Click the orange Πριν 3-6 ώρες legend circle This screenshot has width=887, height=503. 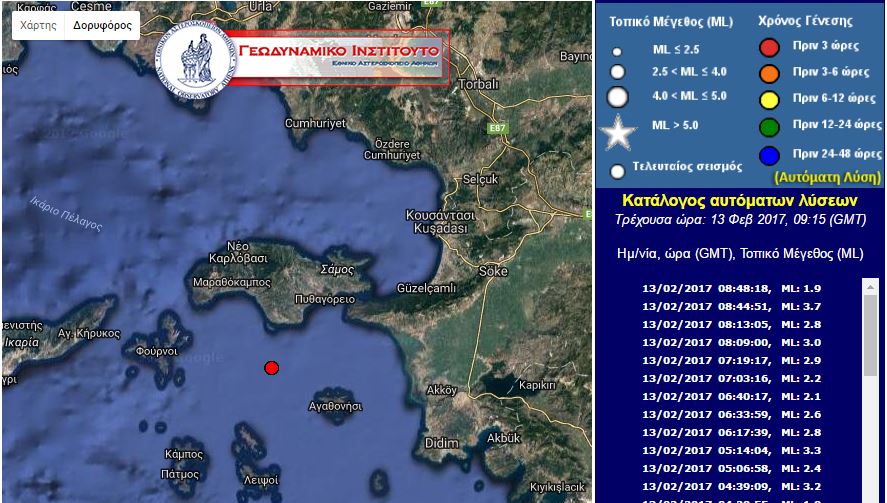point(769,73)
